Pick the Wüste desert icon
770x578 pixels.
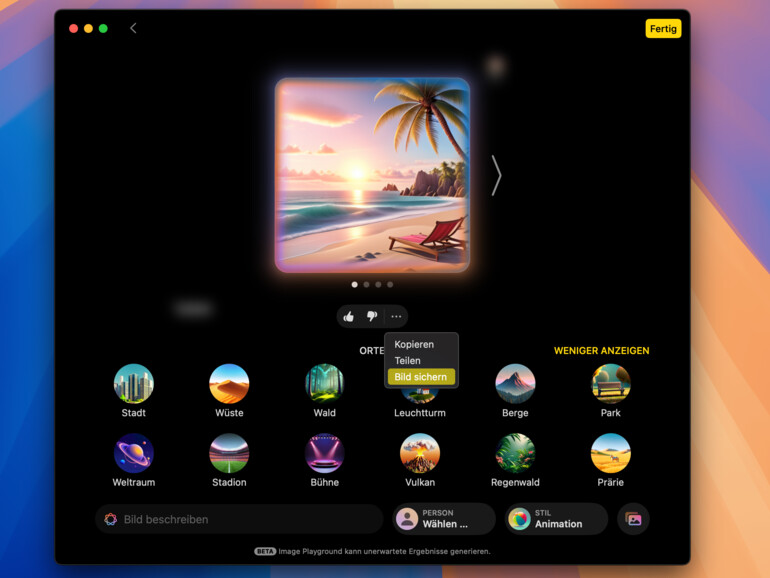[229, 383]
